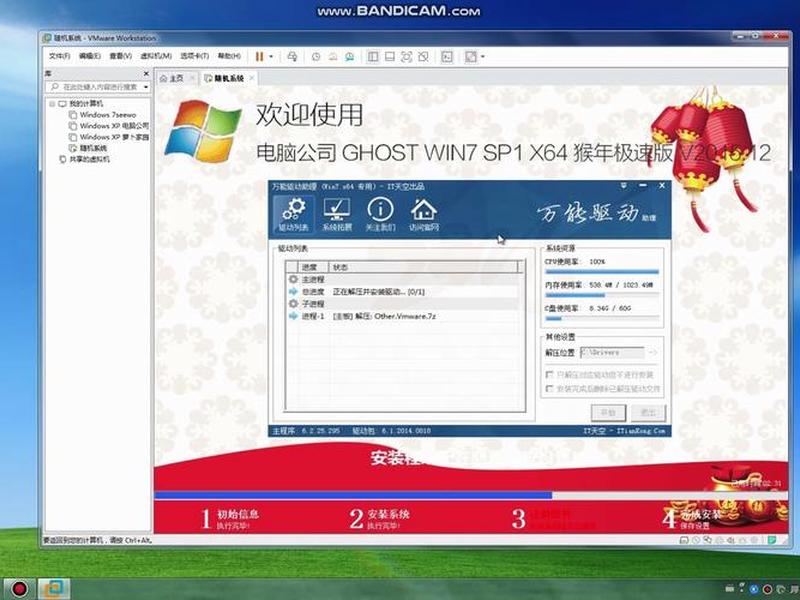
Task: Click the console view toolbar icon
Action: pos(446,57)
